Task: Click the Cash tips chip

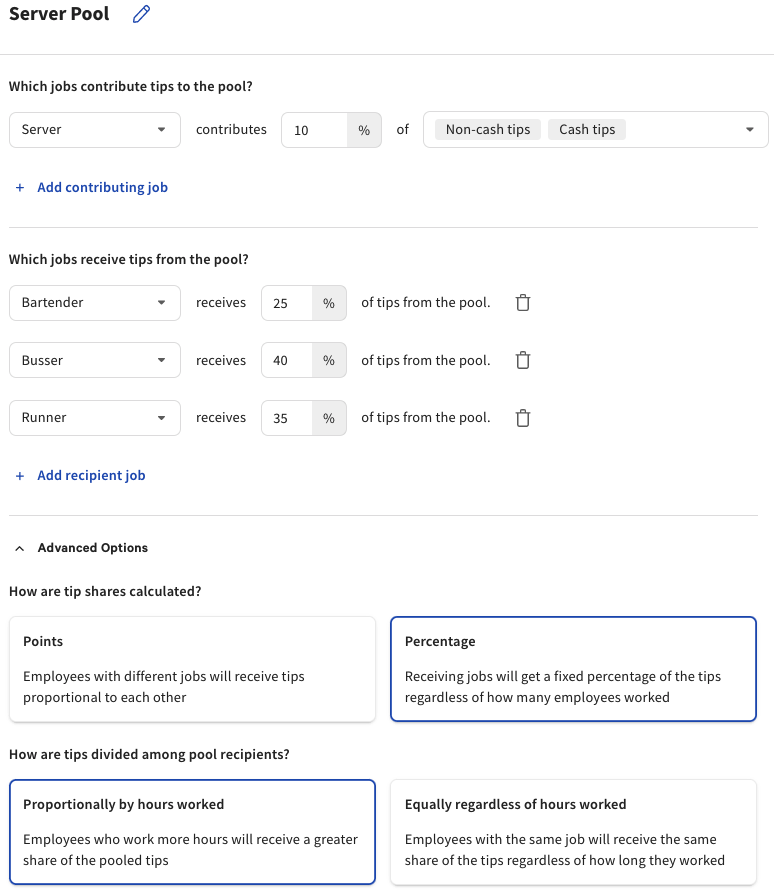Action: [586, 129]
